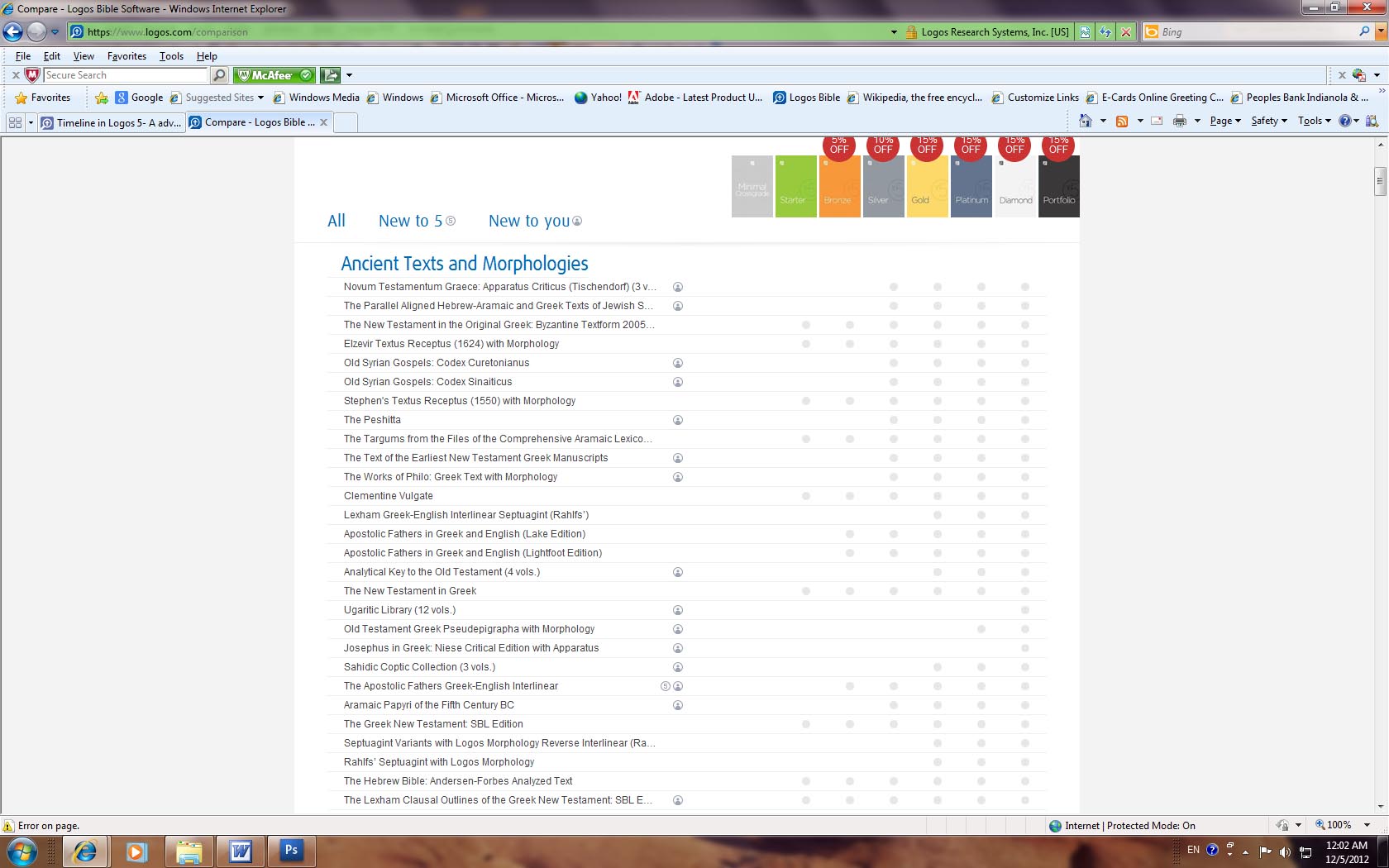This screenshot has height=868, width=1389.
Task: Click the 5 badge on Apostolic Fathers Interlinear
Action: pyautogui.click(x=665, y=686)
